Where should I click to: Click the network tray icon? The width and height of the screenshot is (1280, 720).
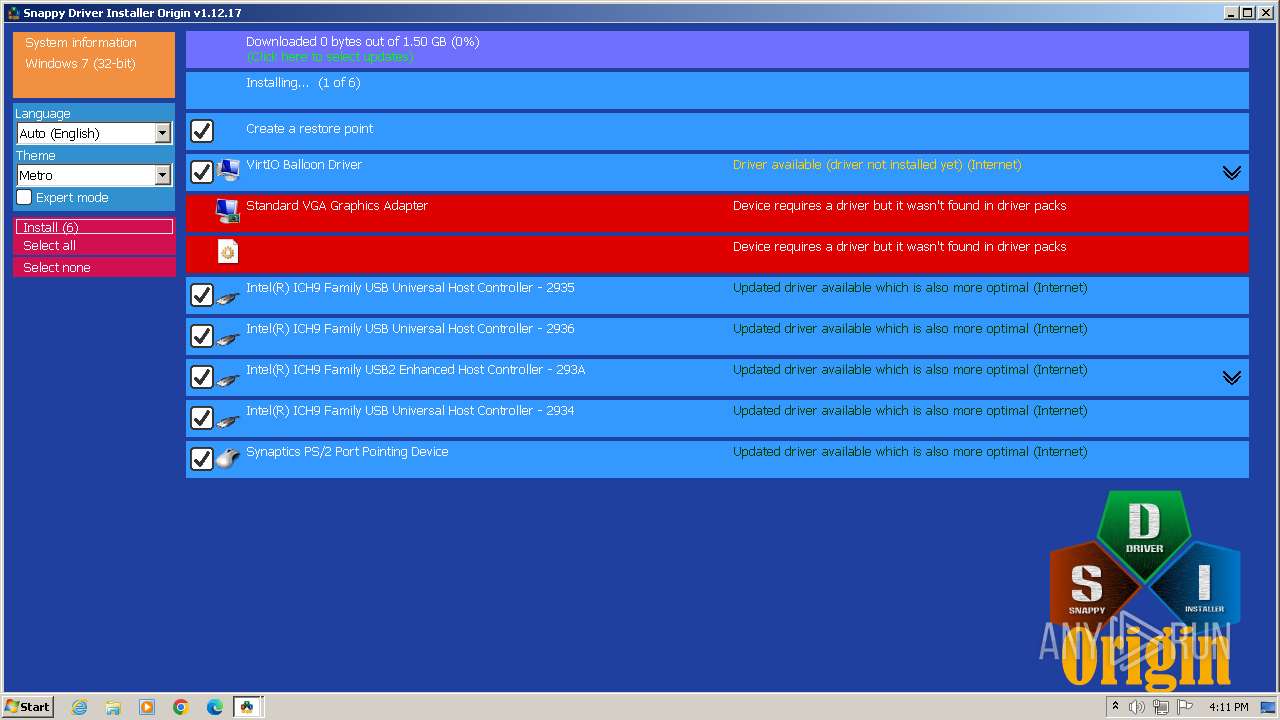[x=1160, y=707]
